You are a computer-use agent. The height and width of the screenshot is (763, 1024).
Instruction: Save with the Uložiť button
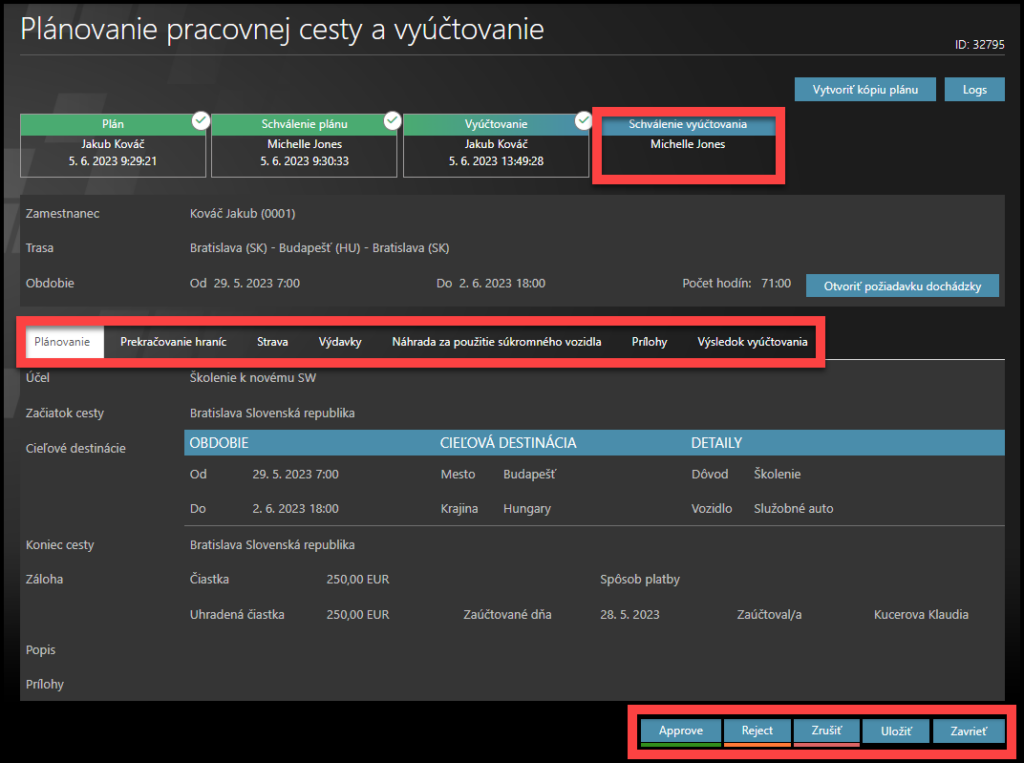click(x=896, y=731)
